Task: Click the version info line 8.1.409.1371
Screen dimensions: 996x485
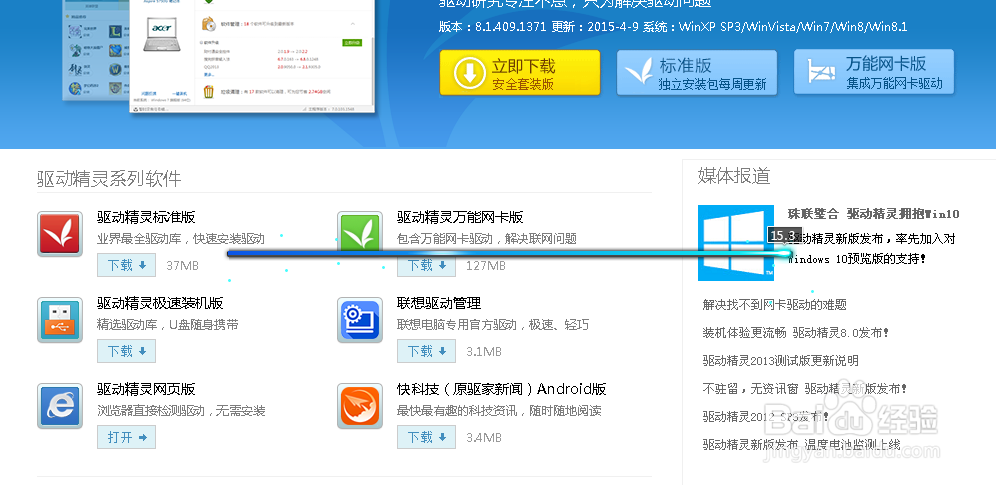Action: tap(673, 27)
